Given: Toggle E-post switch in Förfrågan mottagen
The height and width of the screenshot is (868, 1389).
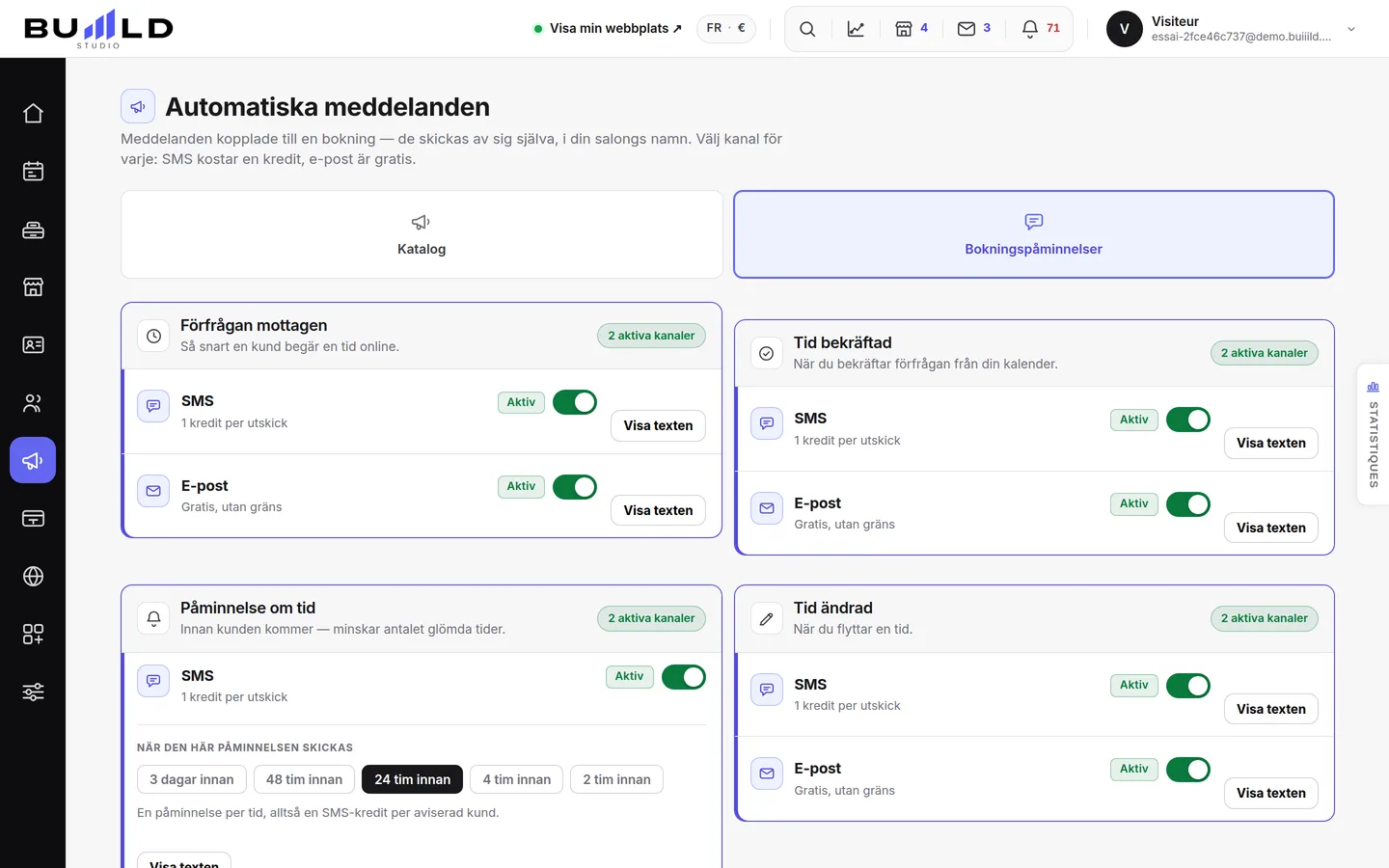Looking at the screenshot, I should click(575, 487).
